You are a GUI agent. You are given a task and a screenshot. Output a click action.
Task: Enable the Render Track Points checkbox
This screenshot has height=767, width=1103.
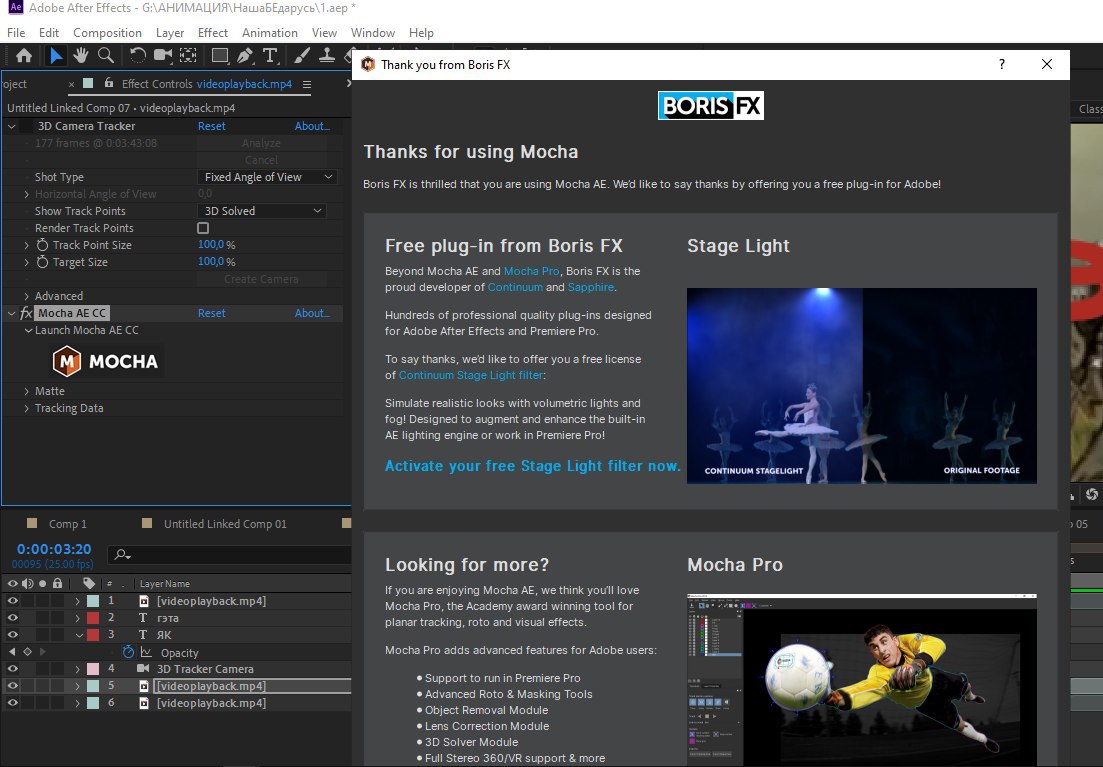(x=203, y=228)
